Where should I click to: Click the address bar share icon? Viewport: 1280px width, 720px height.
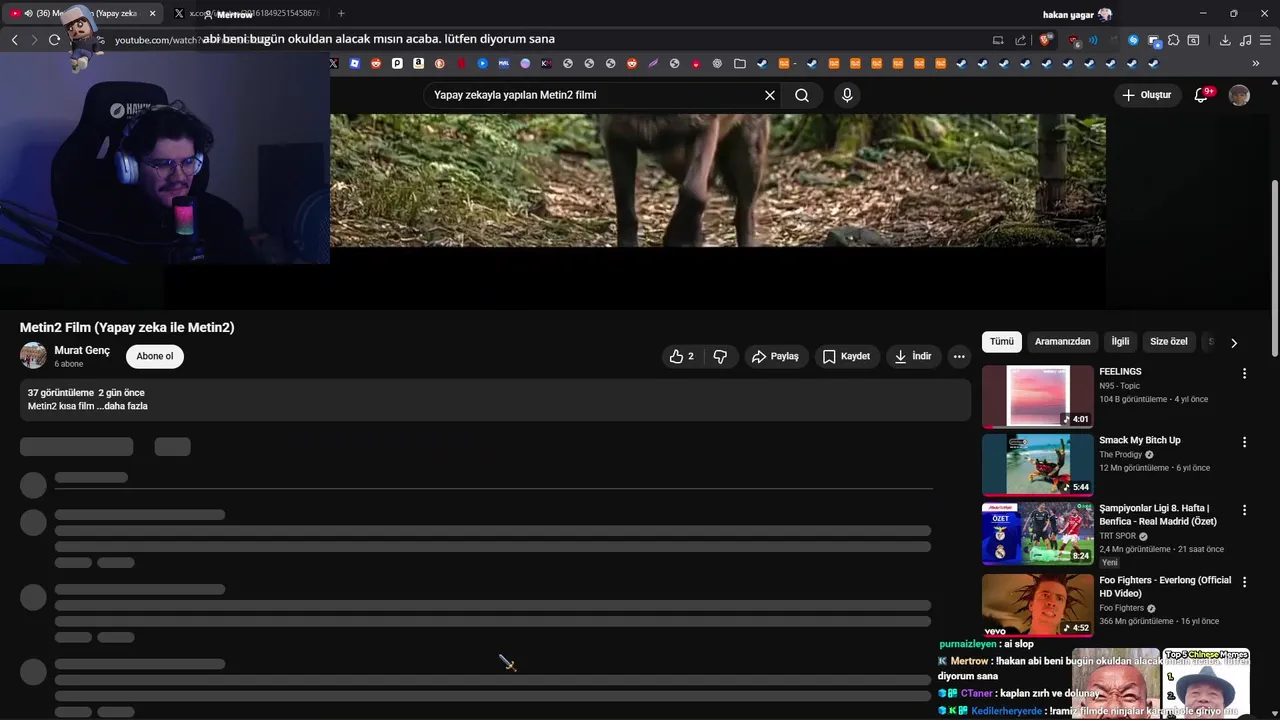point(1020,40)
